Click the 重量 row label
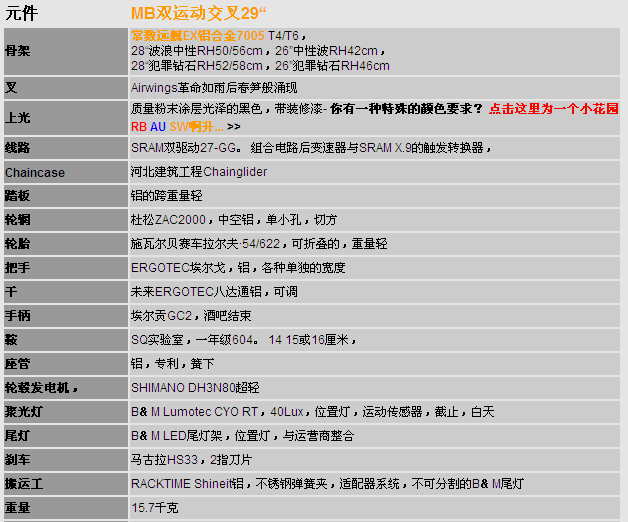Screen dimensions: 628x522 click(17, 508)
